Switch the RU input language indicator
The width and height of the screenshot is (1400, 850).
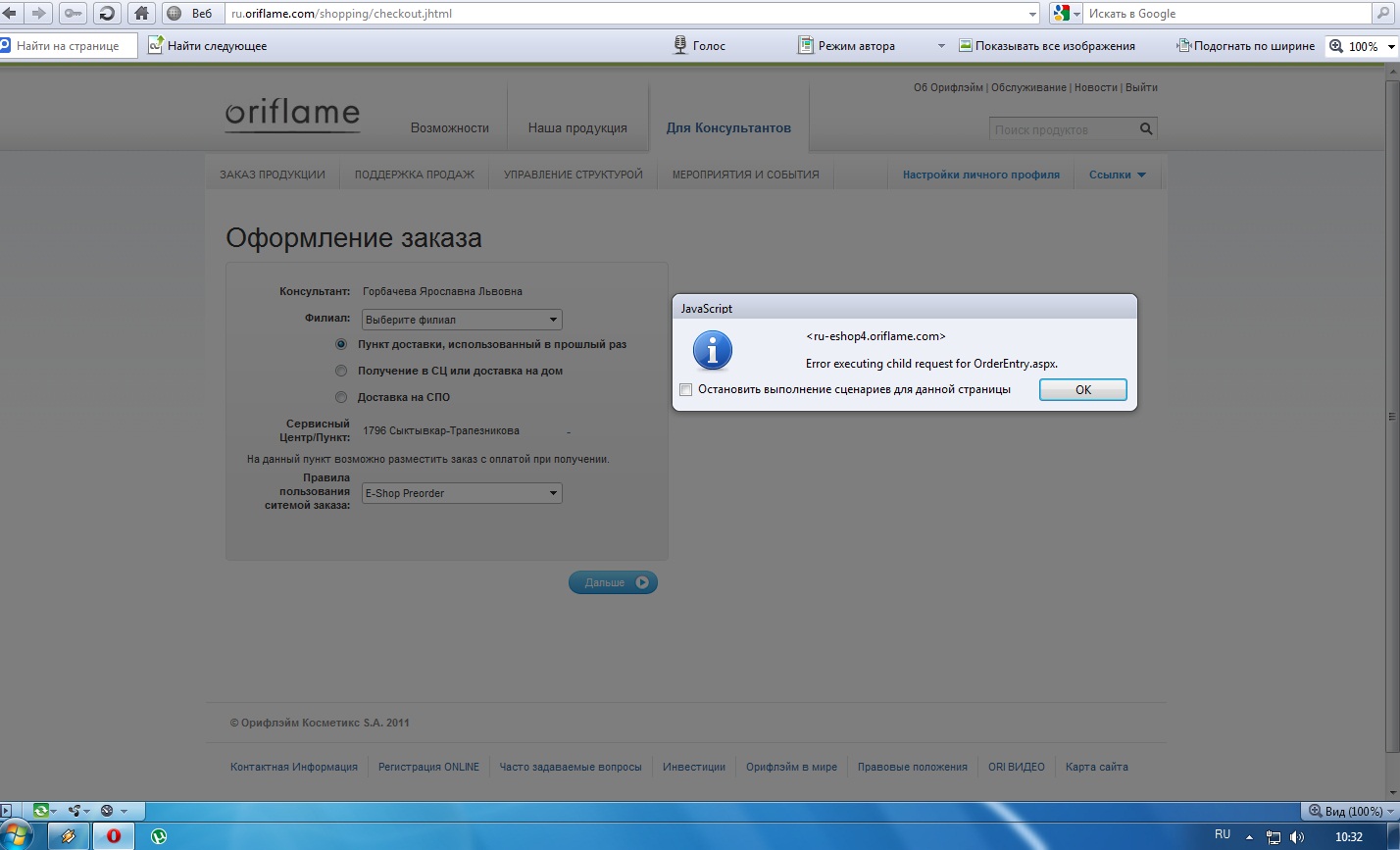(1222, 835)
